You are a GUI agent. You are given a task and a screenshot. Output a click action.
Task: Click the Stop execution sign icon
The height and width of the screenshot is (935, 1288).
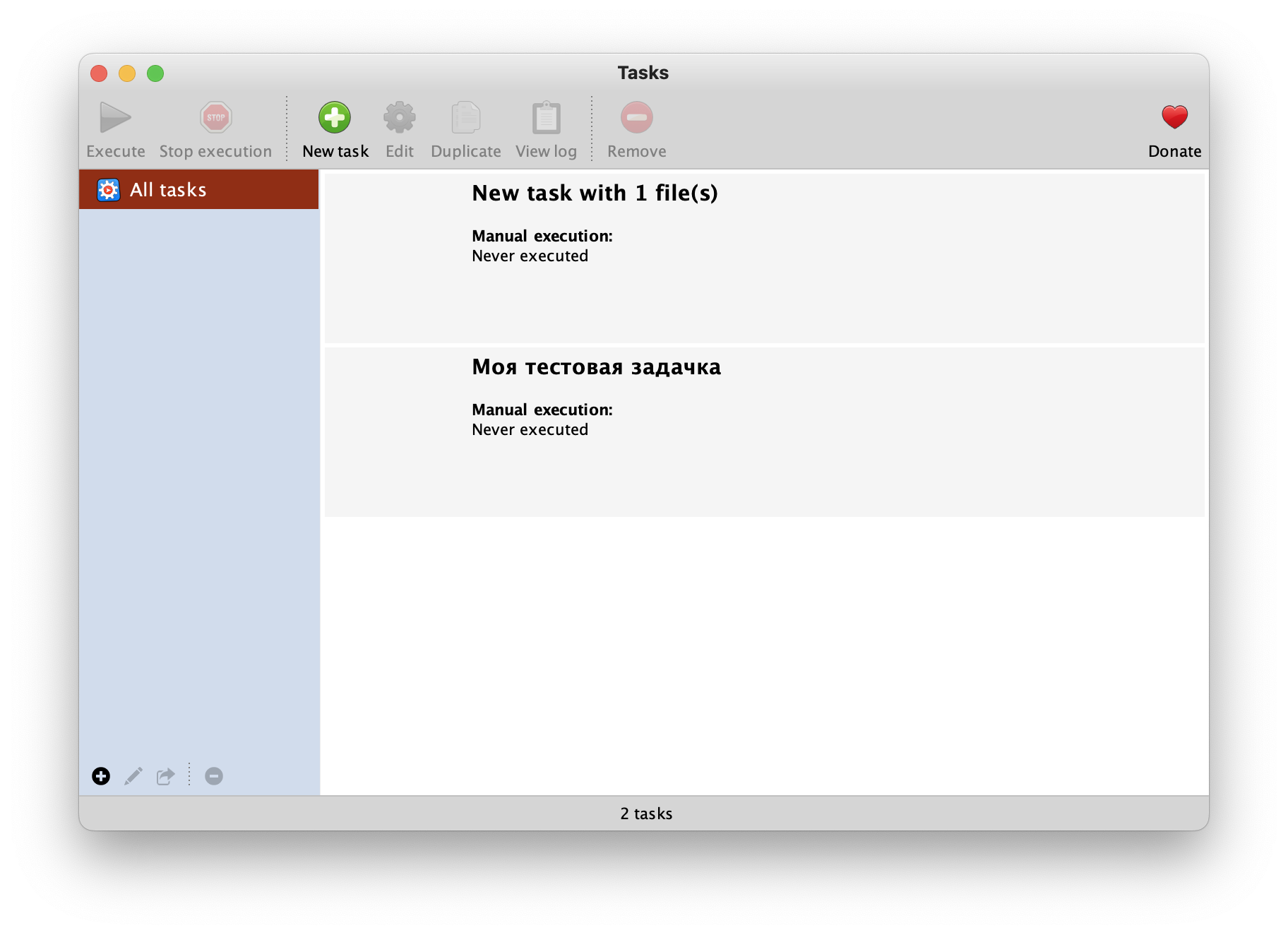216,117
